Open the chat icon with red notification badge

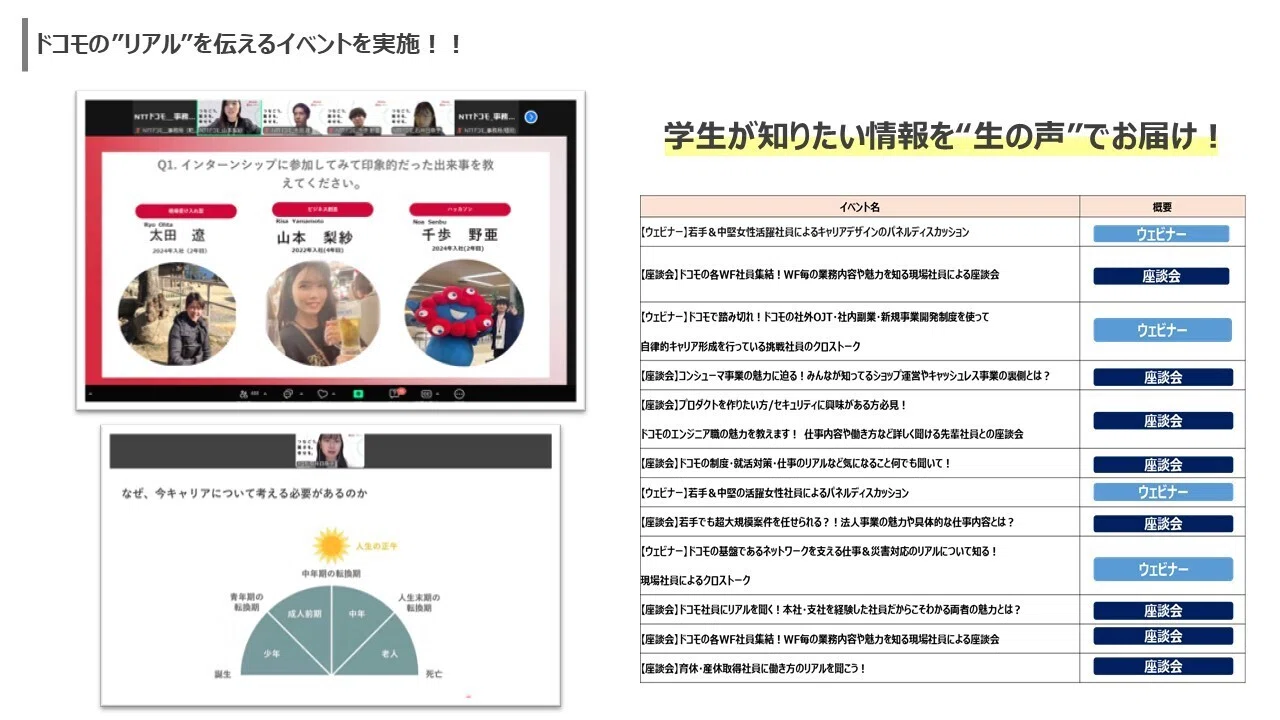pyautogui.click(x=397, y=393)
